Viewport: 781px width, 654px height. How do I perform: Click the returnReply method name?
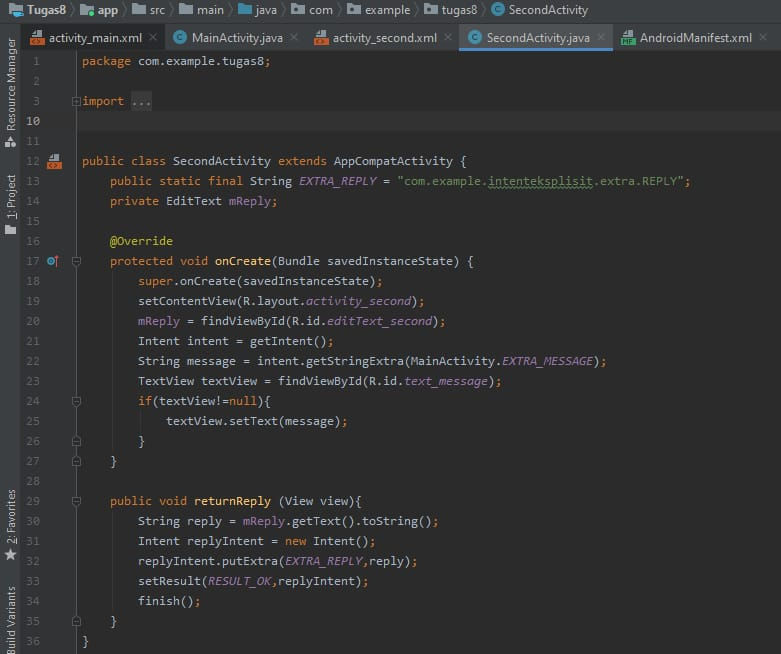[x=233, y=501]
